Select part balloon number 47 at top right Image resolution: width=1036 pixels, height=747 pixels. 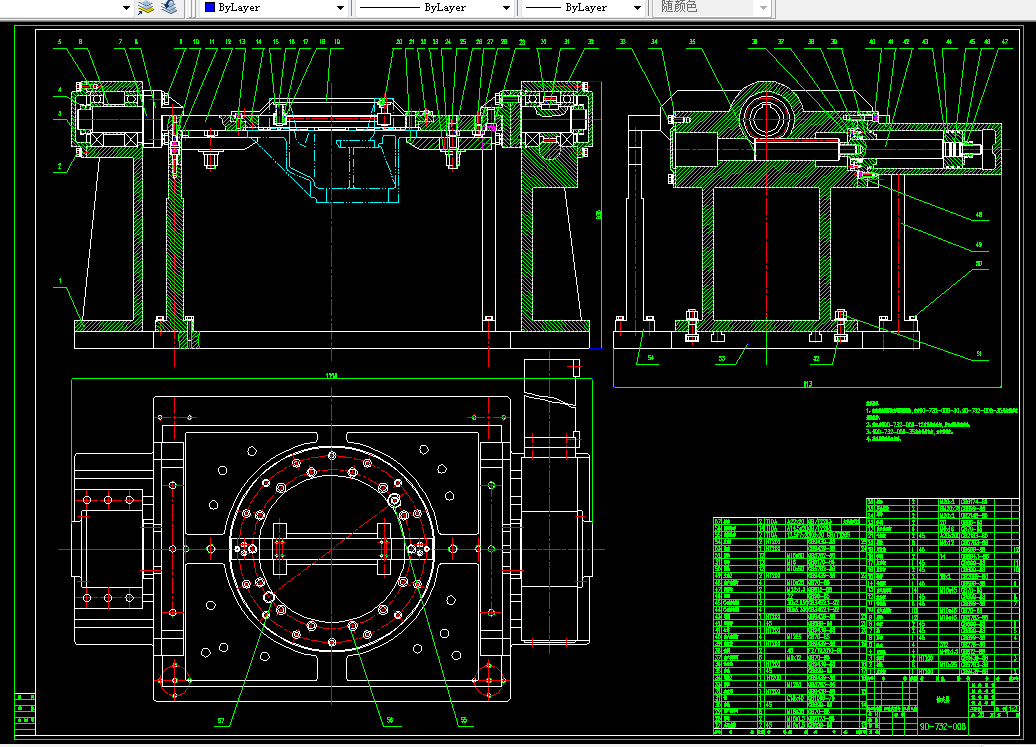pos(1005,42)
